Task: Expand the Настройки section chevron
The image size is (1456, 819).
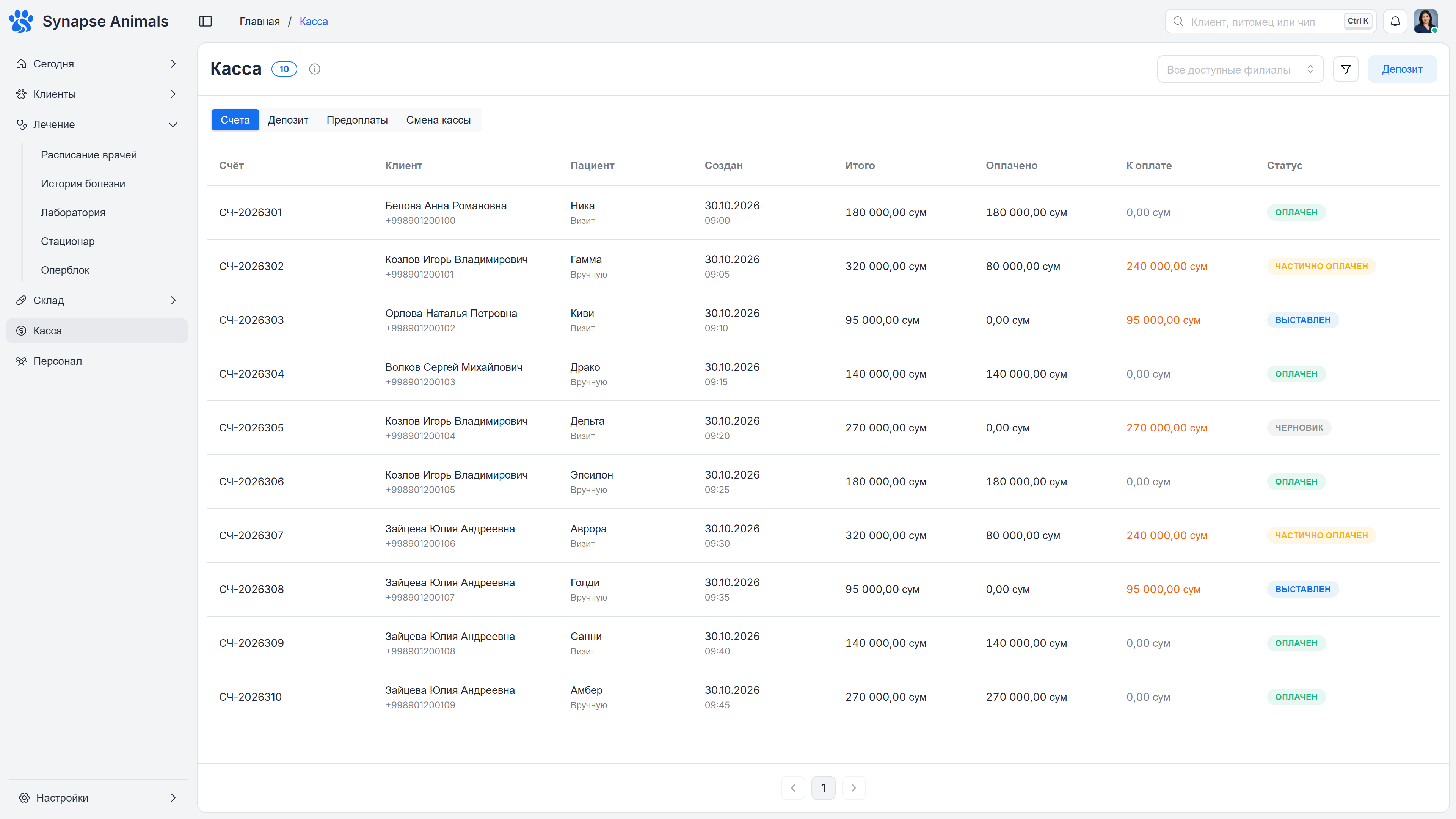Action: click(x=173, y=798)
